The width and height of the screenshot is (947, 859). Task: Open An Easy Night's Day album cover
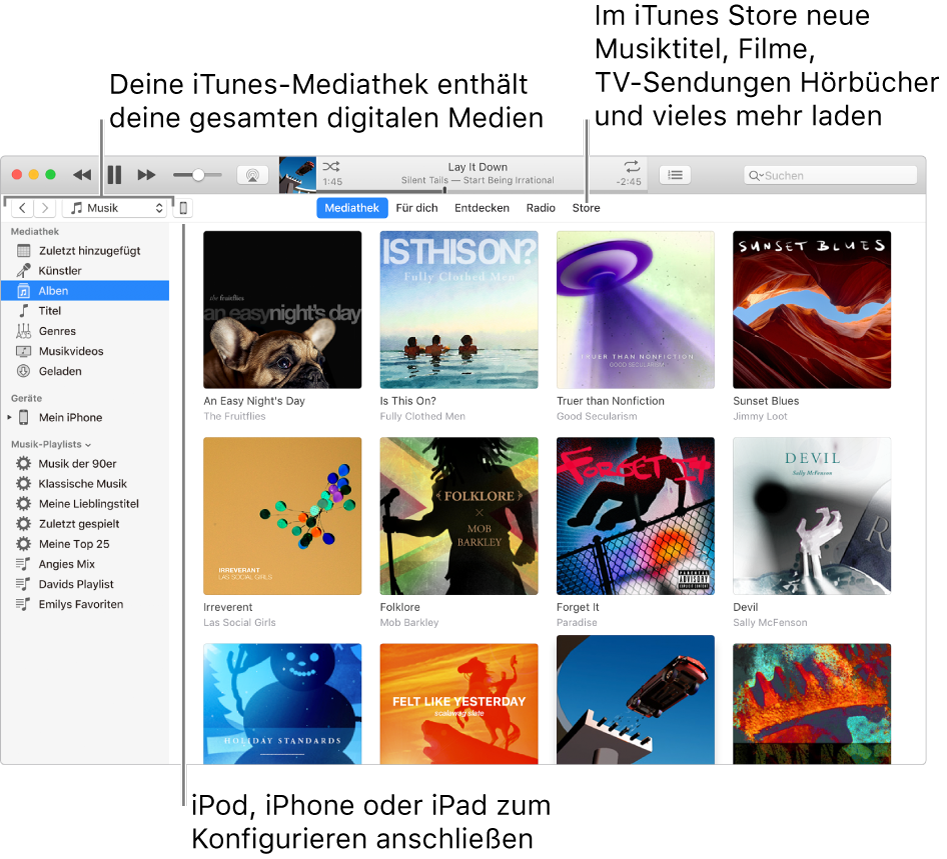coord(282,310)
